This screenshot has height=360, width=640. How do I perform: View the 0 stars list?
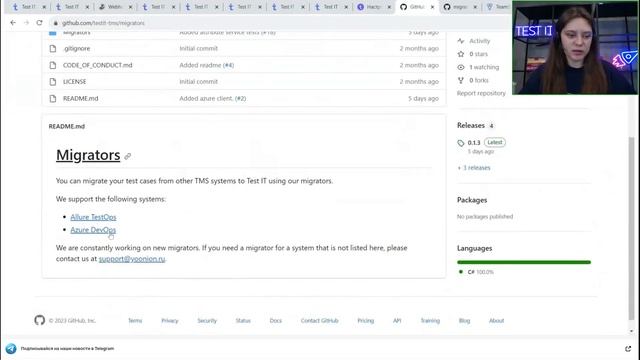click(x=478, y=54)
